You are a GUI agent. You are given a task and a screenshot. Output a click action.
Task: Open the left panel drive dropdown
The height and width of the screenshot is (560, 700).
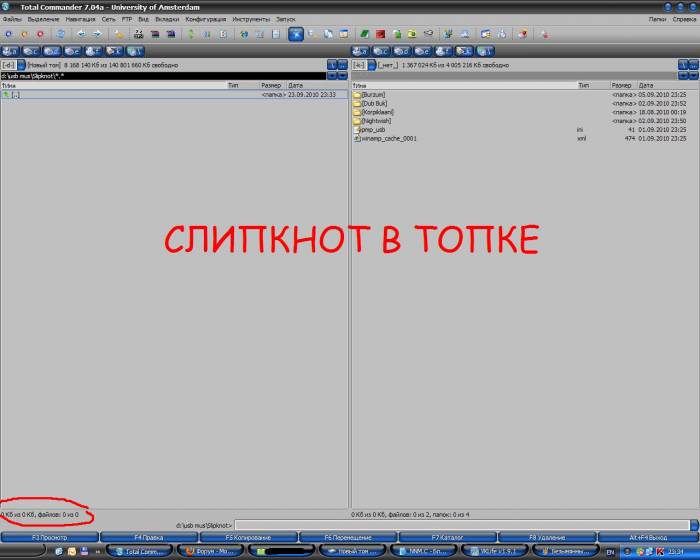pyautogui.click(x=9, y=65)
